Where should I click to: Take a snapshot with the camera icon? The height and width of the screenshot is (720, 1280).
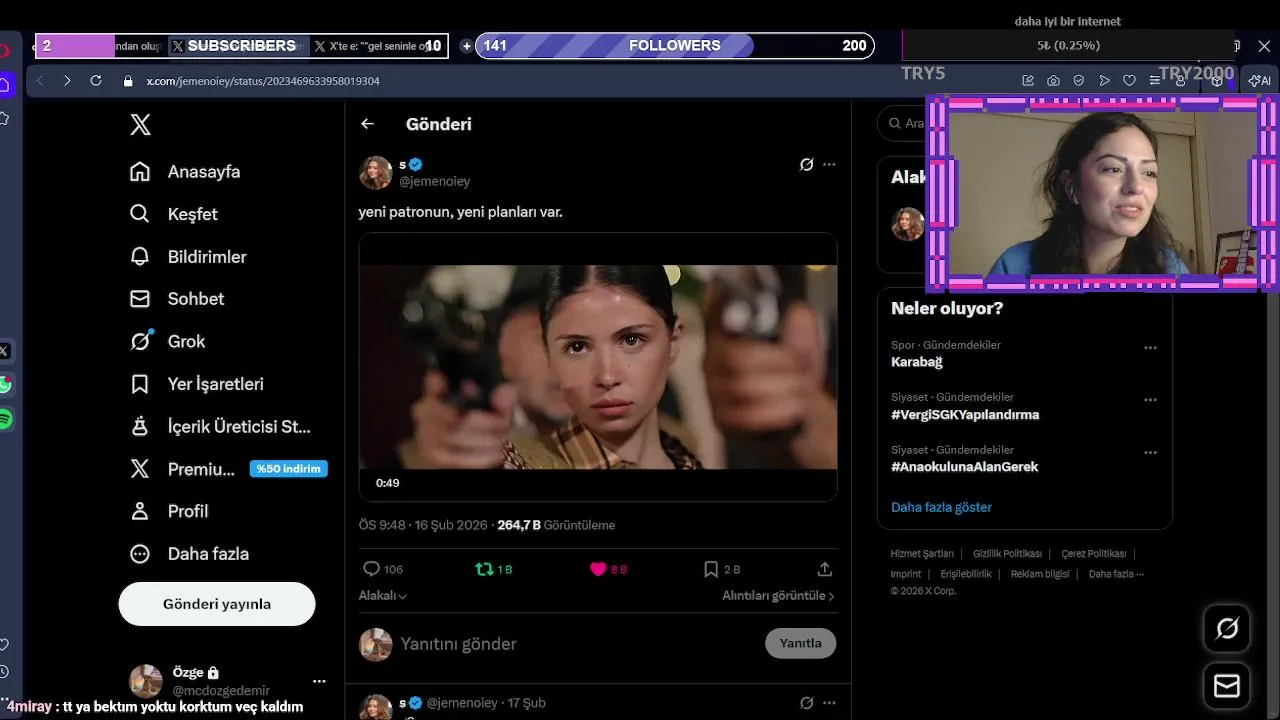1053,81
